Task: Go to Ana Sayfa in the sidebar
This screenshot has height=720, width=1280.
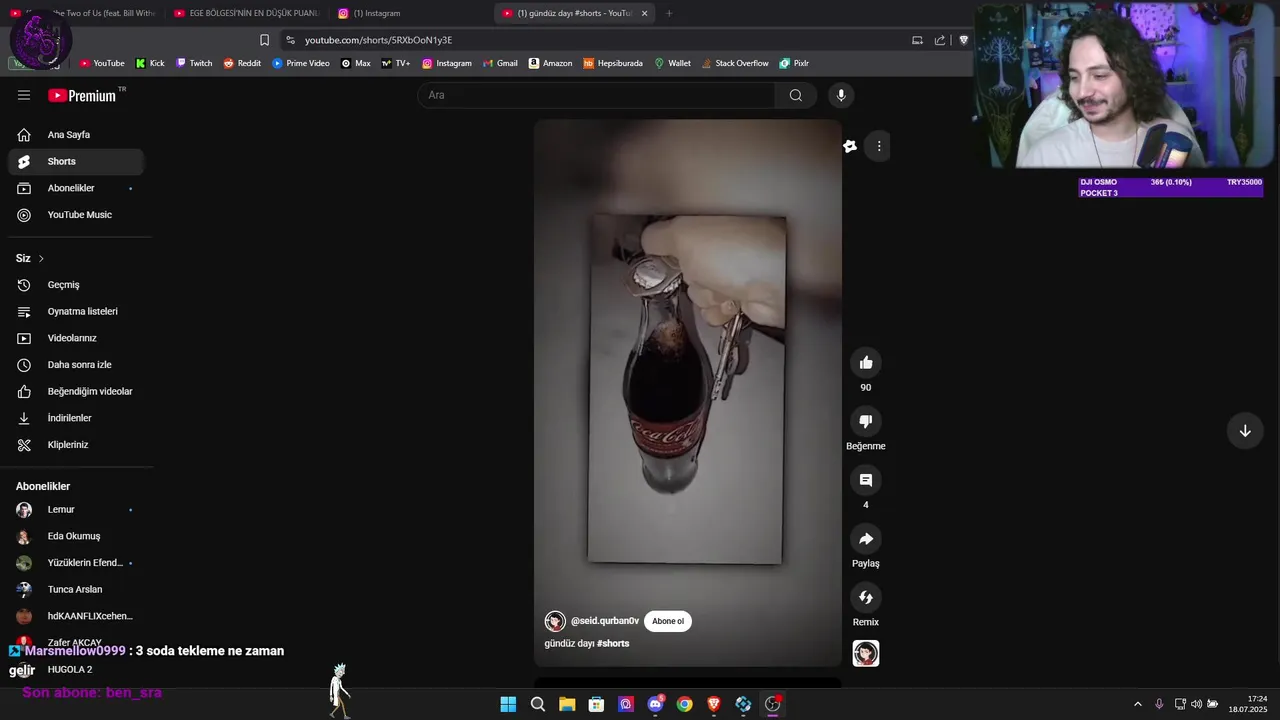Action: coord(75,135)
